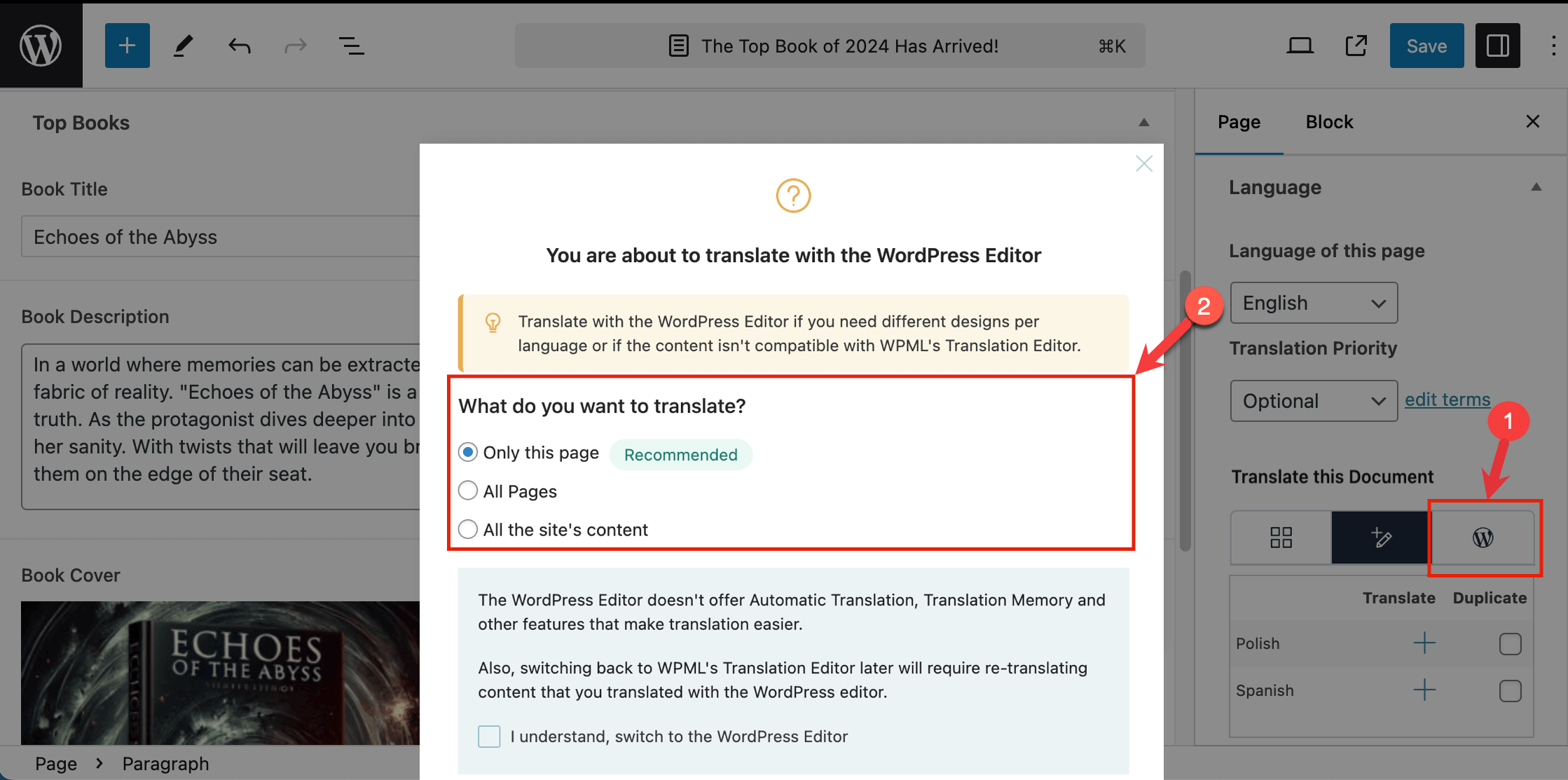Click What do you want to translate heading
The width and height of the screenshot is (1568, 780).
coord(602,406)
